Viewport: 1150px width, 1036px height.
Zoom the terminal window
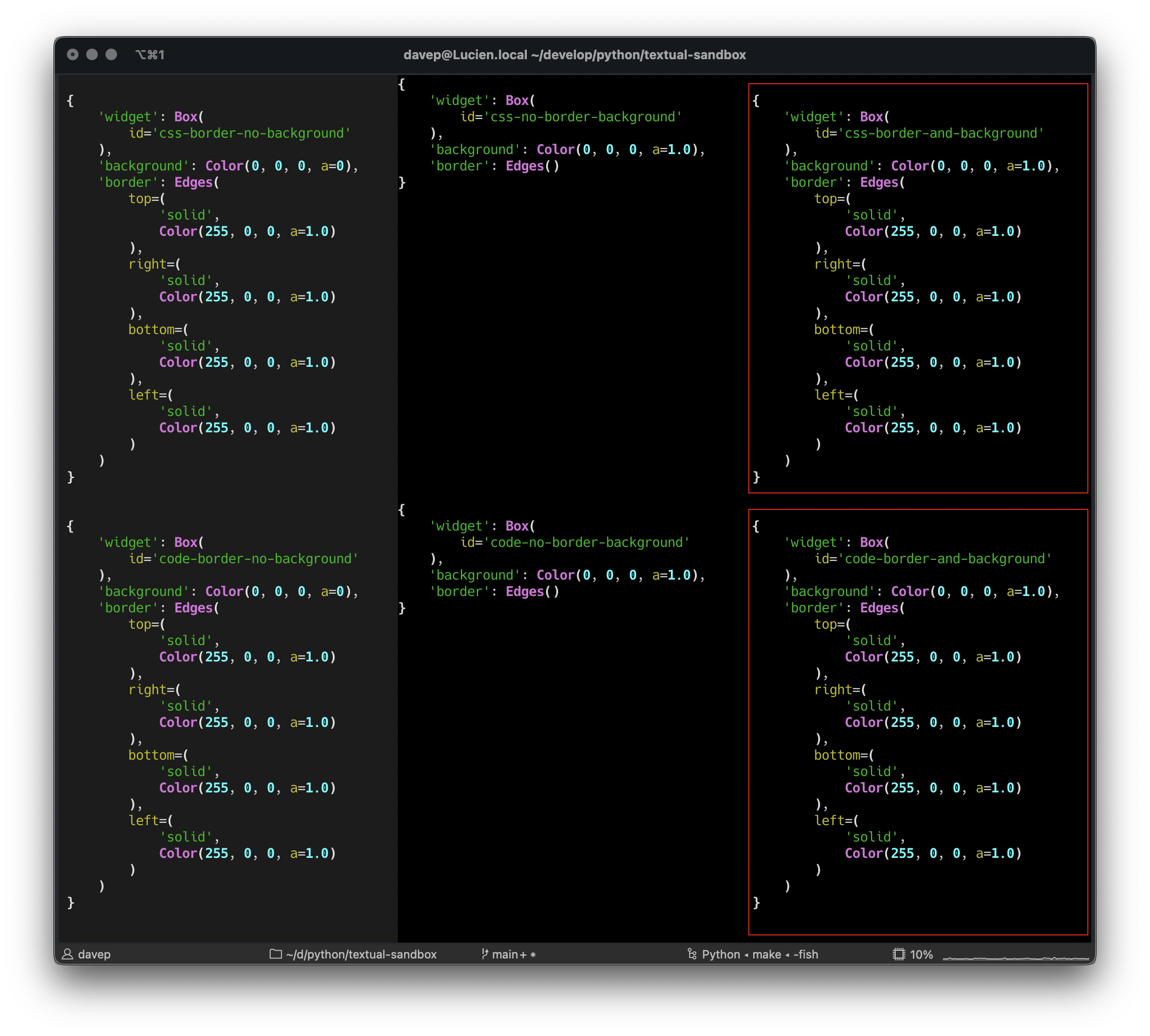[111, 55]
